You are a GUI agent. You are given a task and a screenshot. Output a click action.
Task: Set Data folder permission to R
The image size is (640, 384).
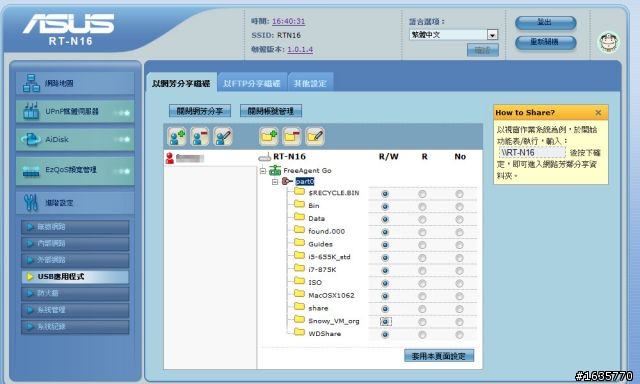pyautogui.click(x=422, y=220)
